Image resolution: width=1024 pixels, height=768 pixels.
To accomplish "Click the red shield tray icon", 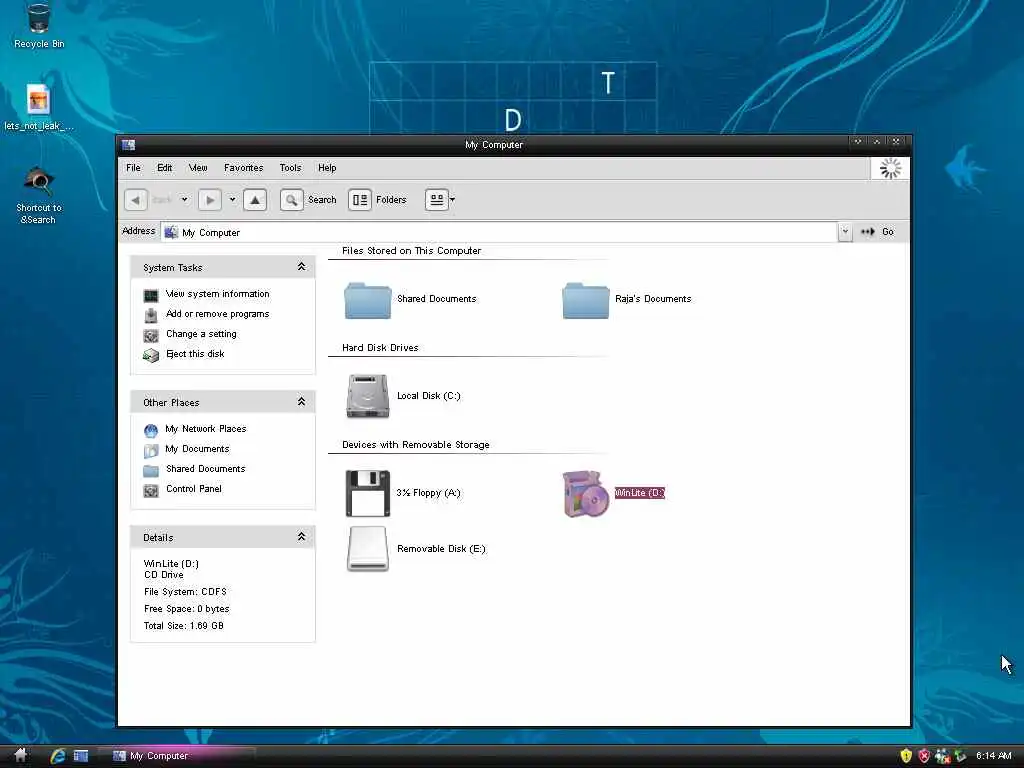I will (x=924, y=756).
